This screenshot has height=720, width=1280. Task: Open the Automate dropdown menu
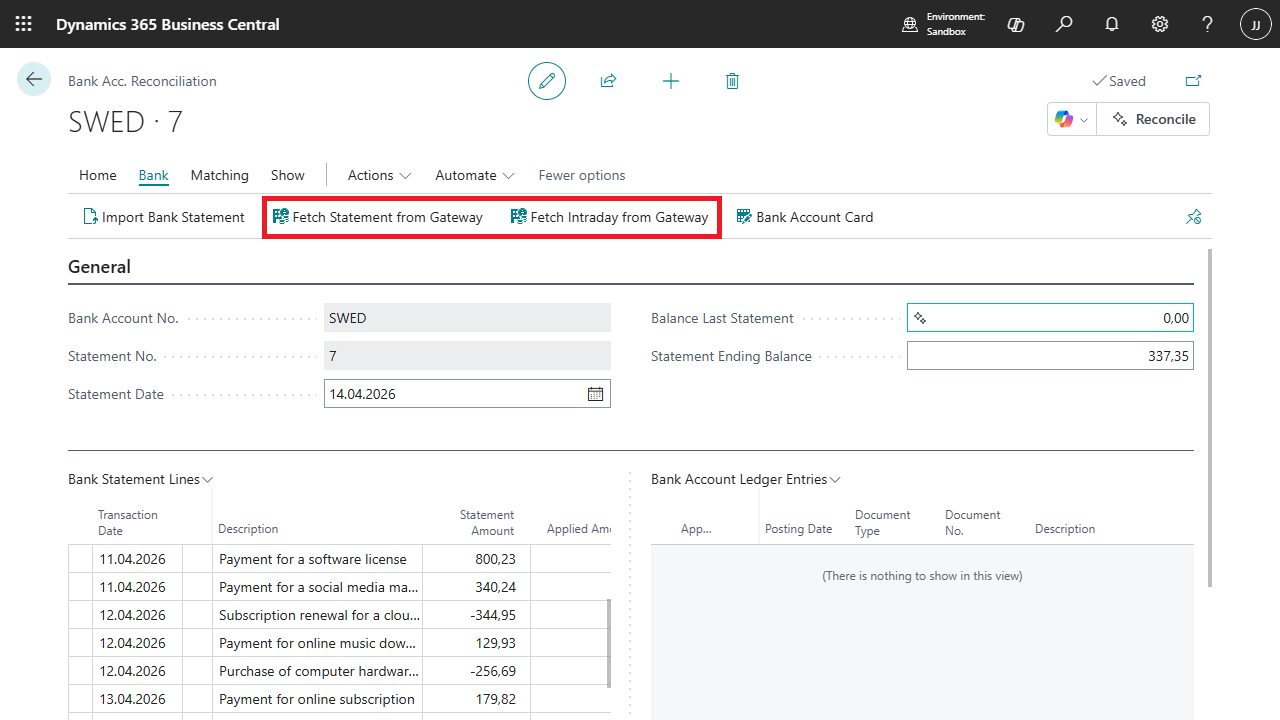[x=473, y=175]
